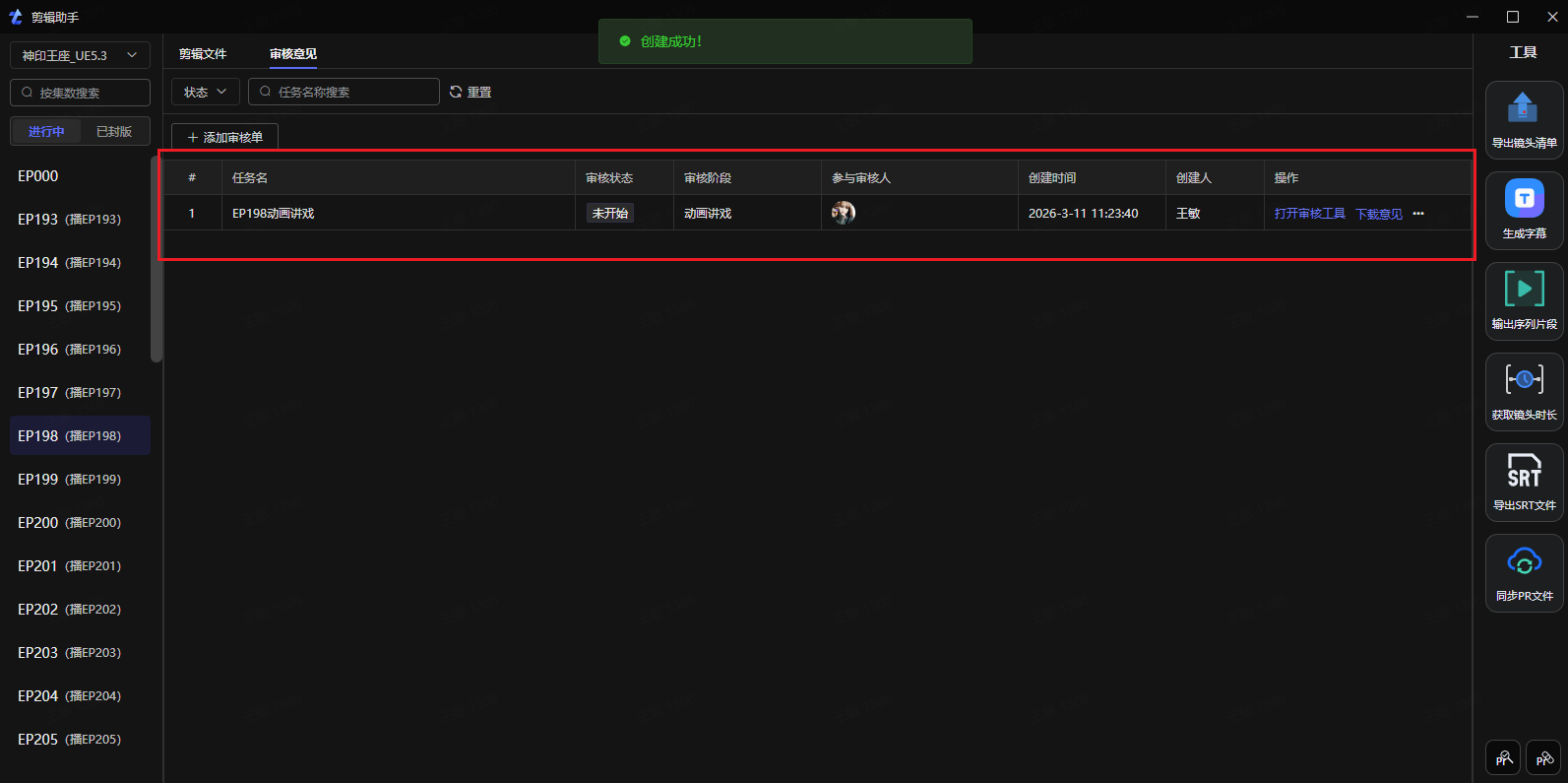Focus the 任务名称搜索 task search field
Image resolution: width=1568 pixels, height=783 pixels.
(344, 92)
